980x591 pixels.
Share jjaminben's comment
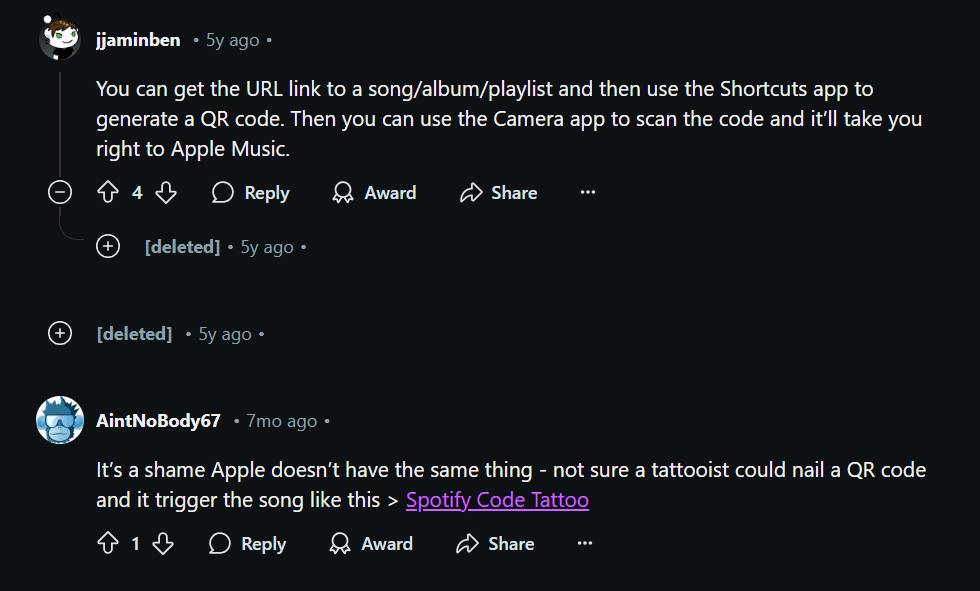coord(498,192)
